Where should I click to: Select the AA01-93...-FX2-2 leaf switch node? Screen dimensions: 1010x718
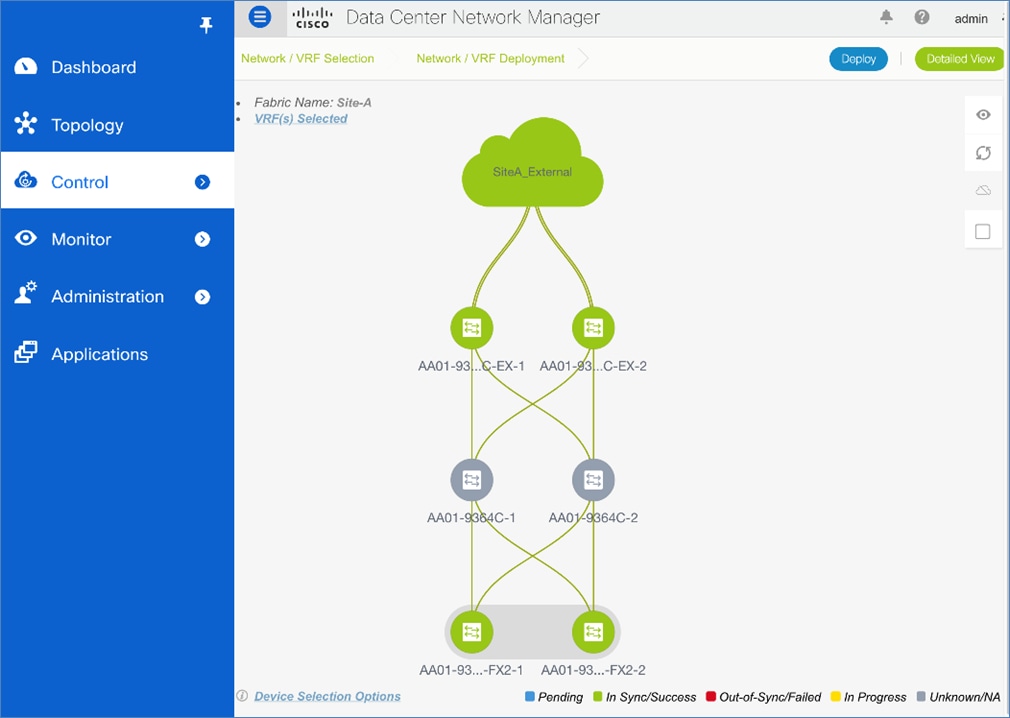(593, 632)
